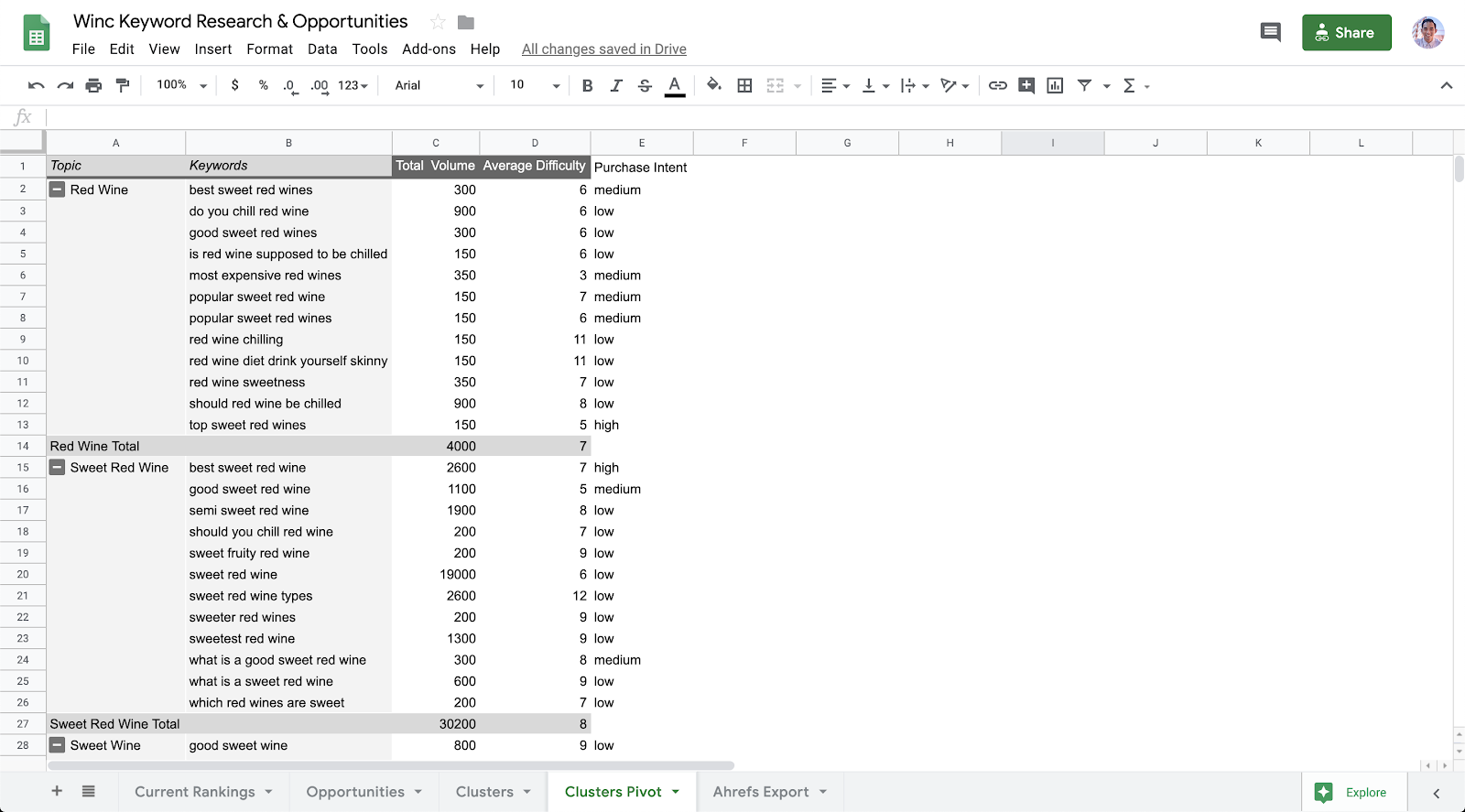
Task: Open the all sheets list icon
Action: [x=88, y=791]
